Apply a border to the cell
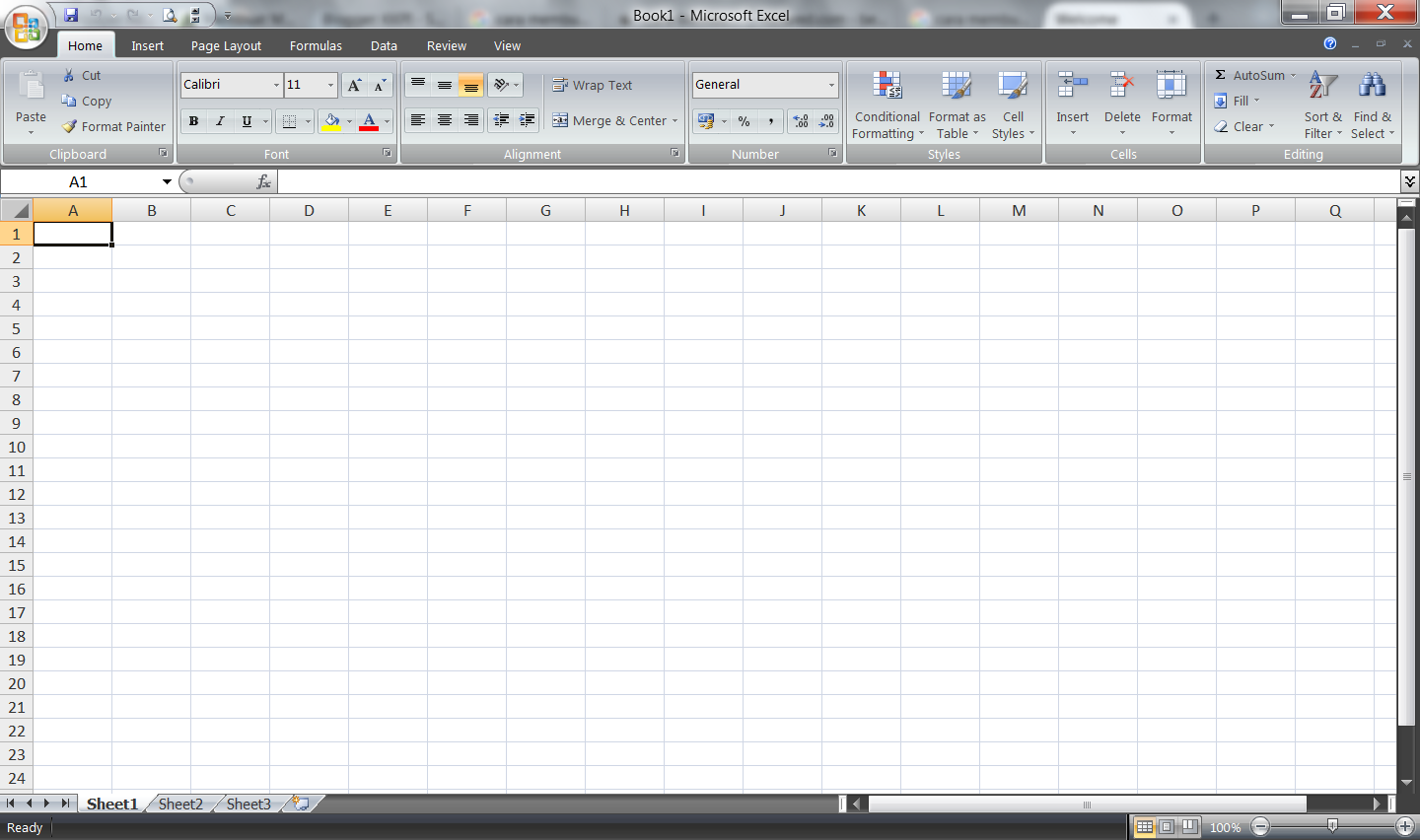 pos(289,121)
